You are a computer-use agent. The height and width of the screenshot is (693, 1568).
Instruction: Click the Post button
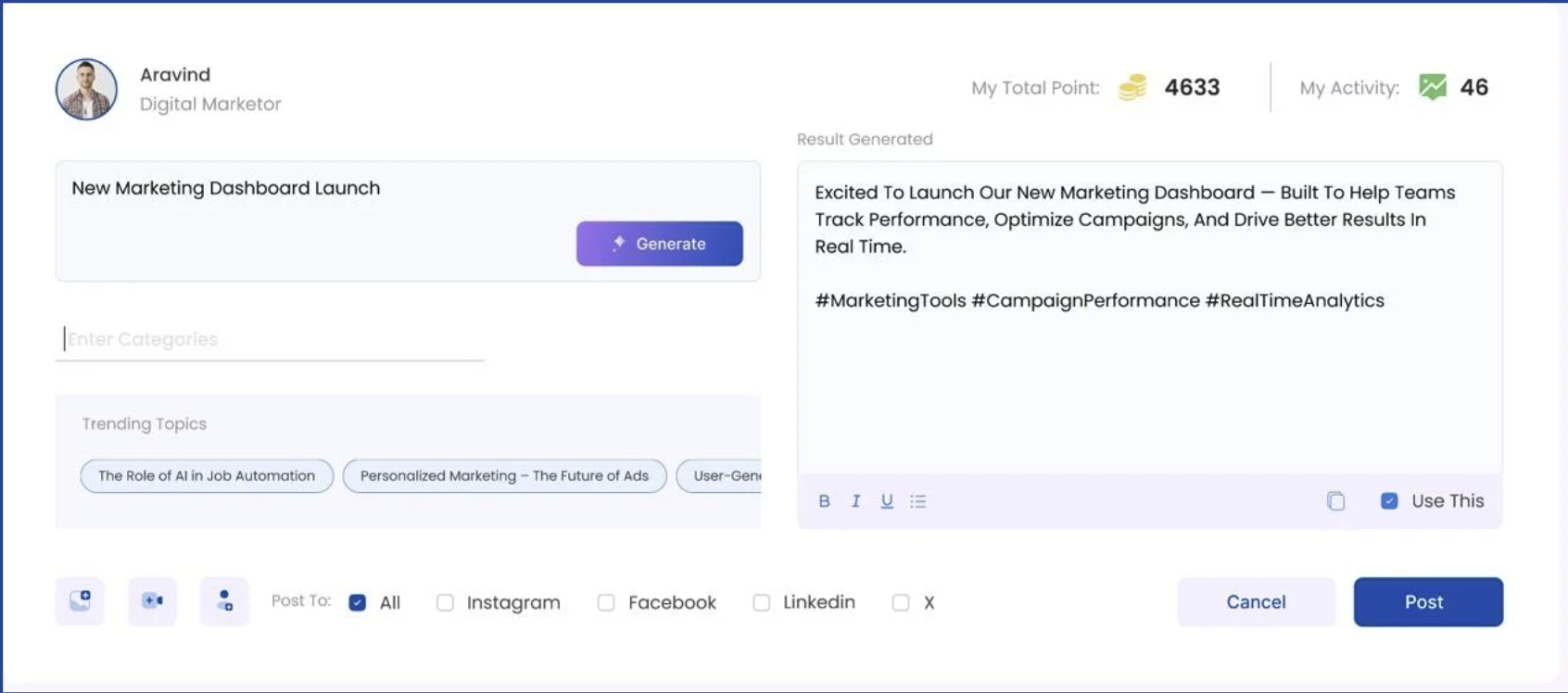[x=1427, y=602]
